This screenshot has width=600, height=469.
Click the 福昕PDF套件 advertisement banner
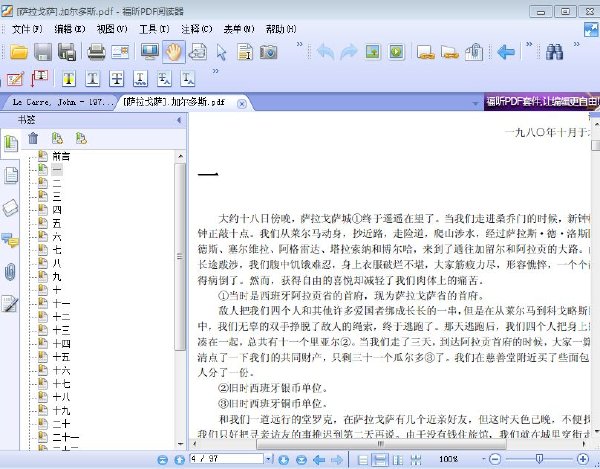[542, 101]
